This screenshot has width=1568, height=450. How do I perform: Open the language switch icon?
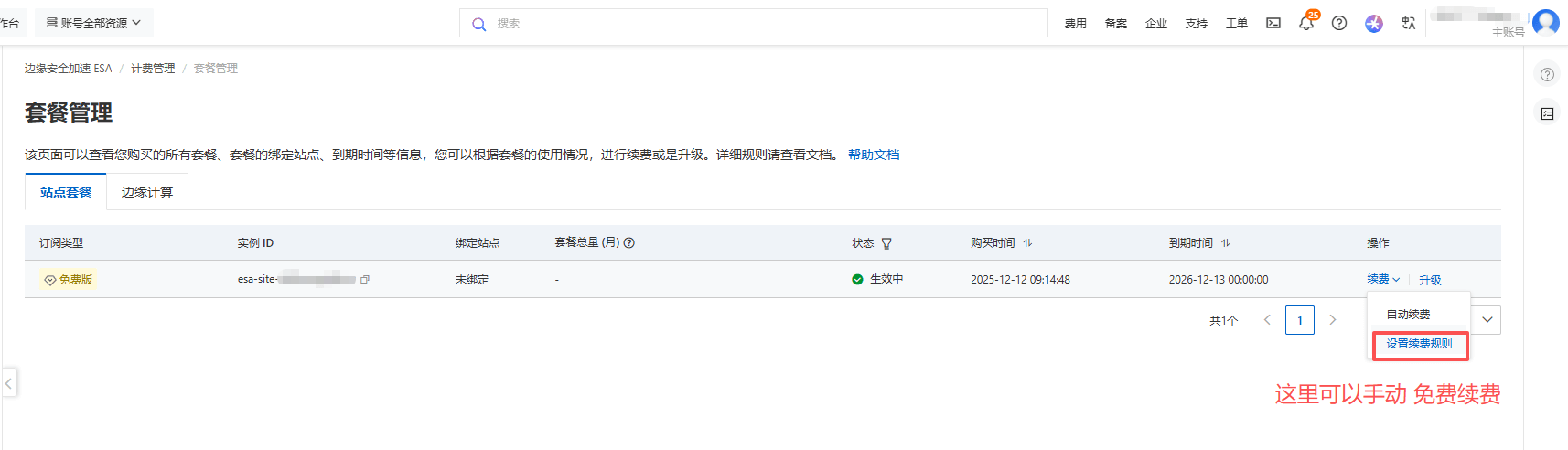[1408, 24]
